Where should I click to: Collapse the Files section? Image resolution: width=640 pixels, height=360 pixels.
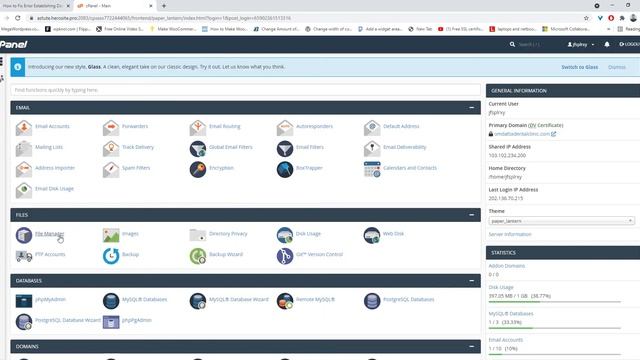471,215
